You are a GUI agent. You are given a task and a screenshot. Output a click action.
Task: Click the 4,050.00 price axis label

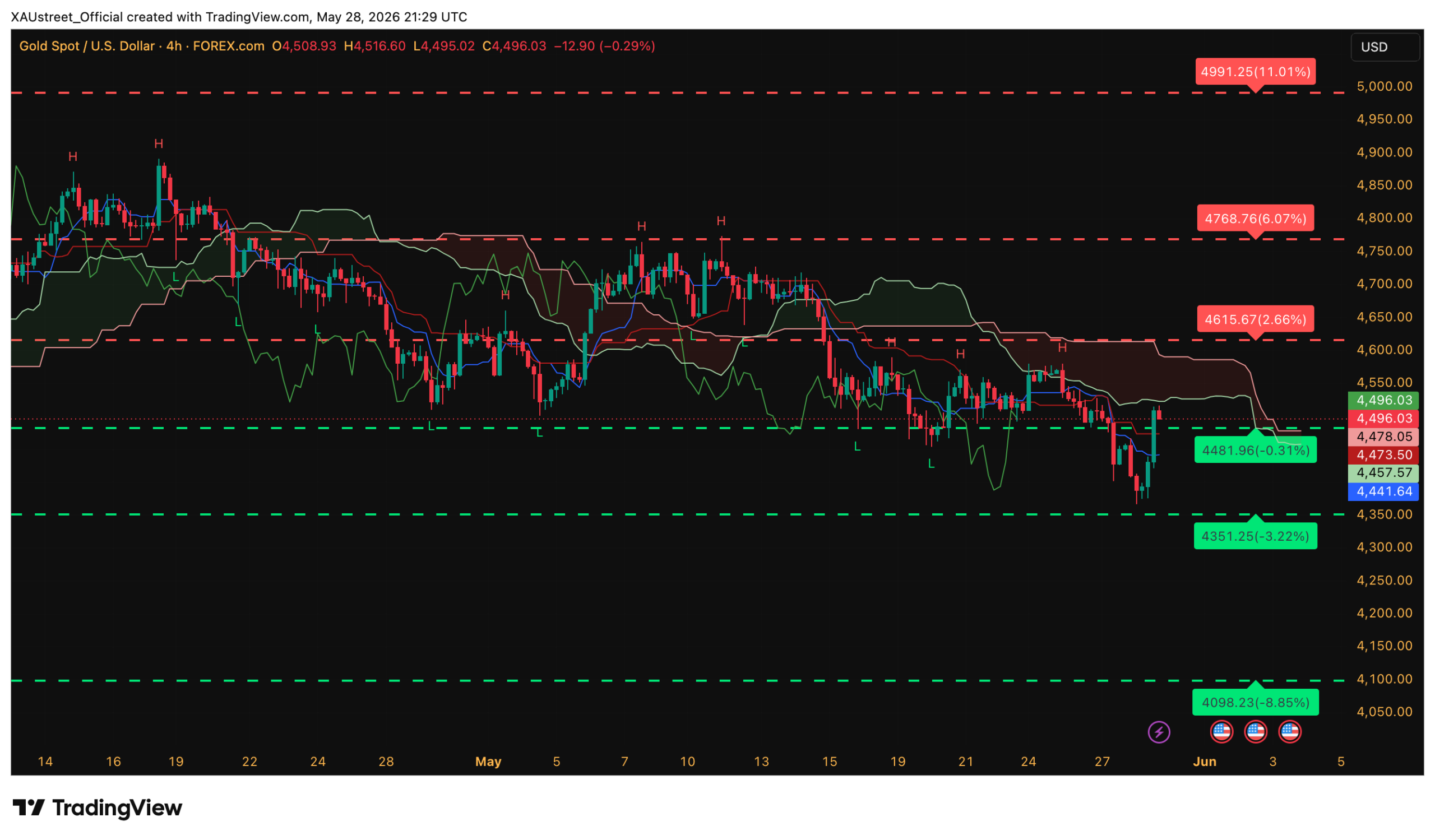pyautogui.click(x=1385, y=712)
